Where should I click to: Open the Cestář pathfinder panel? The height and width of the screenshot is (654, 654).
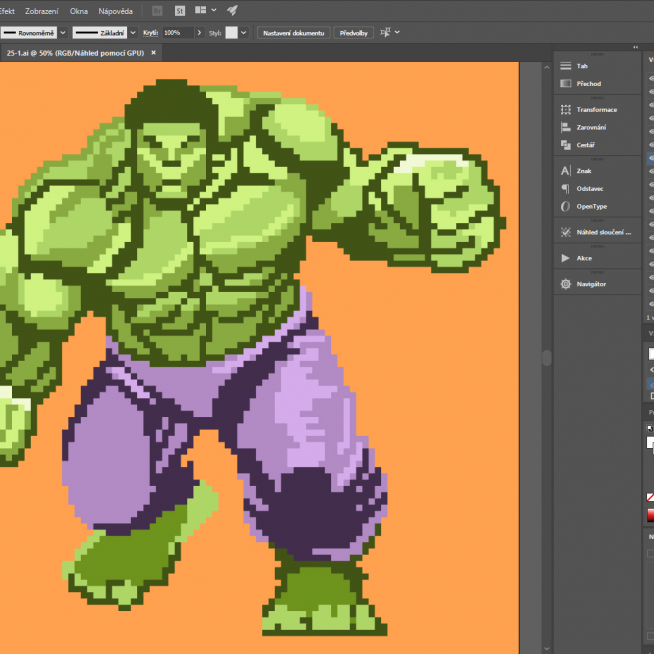tap(566, 146)
